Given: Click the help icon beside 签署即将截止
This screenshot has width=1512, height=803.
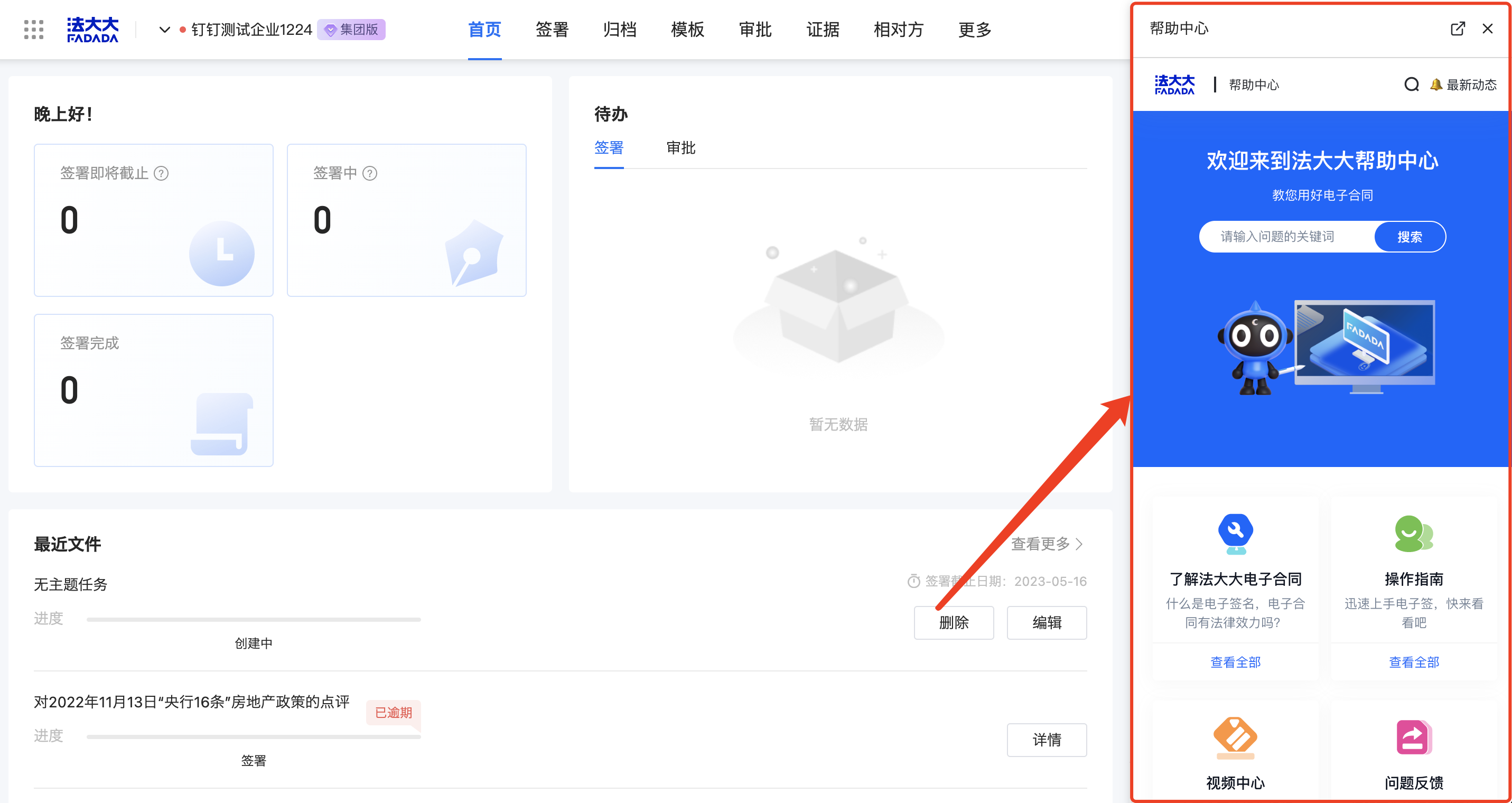Looking at the screenshot, I should coord(162,173).
